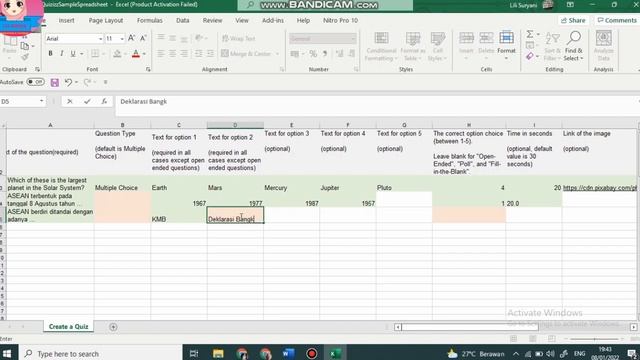This screenshot has height=360, width=640.
Task: Open Format as Table
Action: click(413, 47)
